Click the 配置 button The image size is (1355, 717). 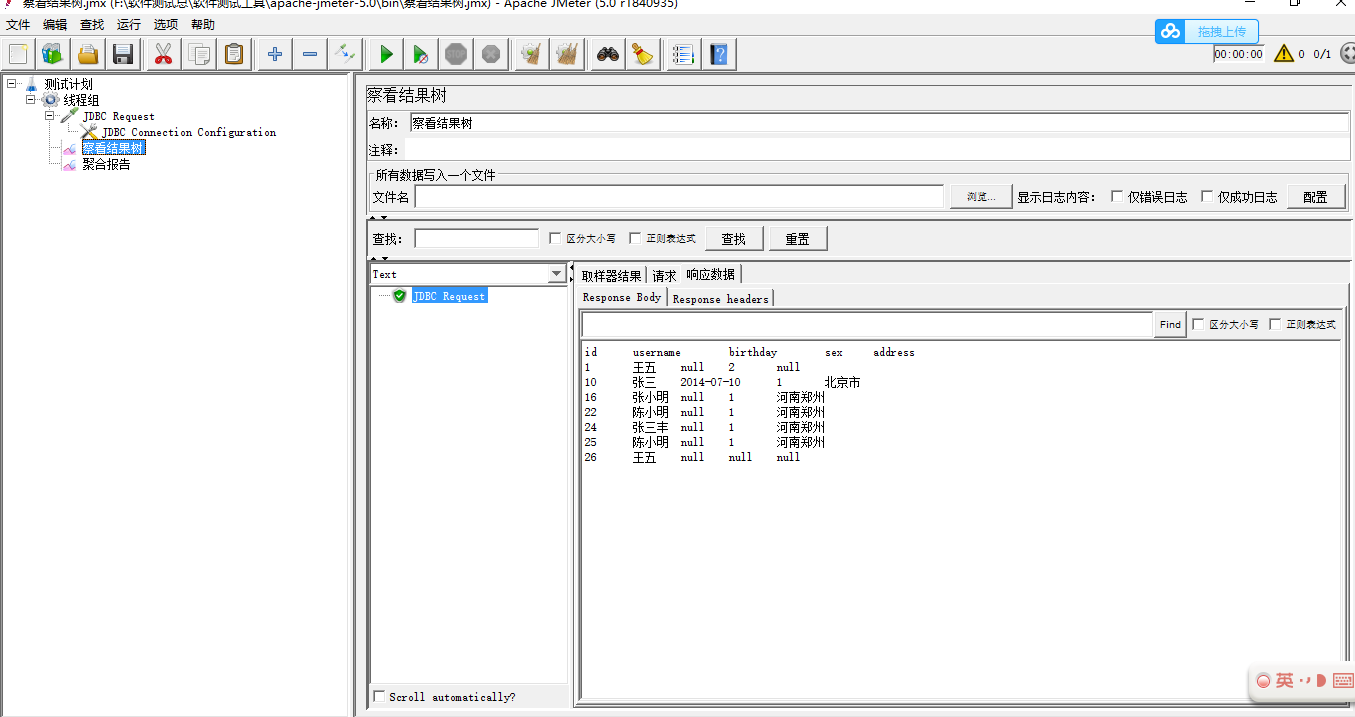(1316, 197)
